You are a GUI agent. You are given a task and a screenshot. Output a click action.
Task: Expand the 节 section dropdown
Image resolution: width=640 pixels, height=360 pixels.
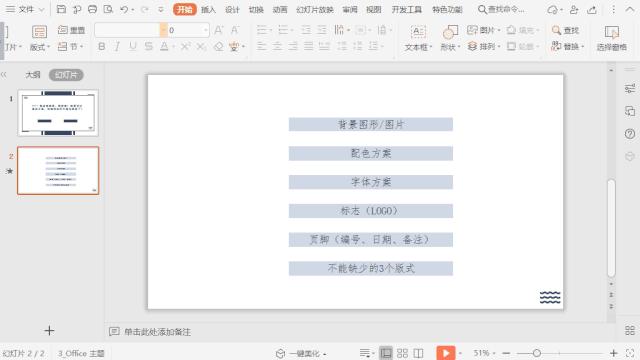click(x=82, y=47)
